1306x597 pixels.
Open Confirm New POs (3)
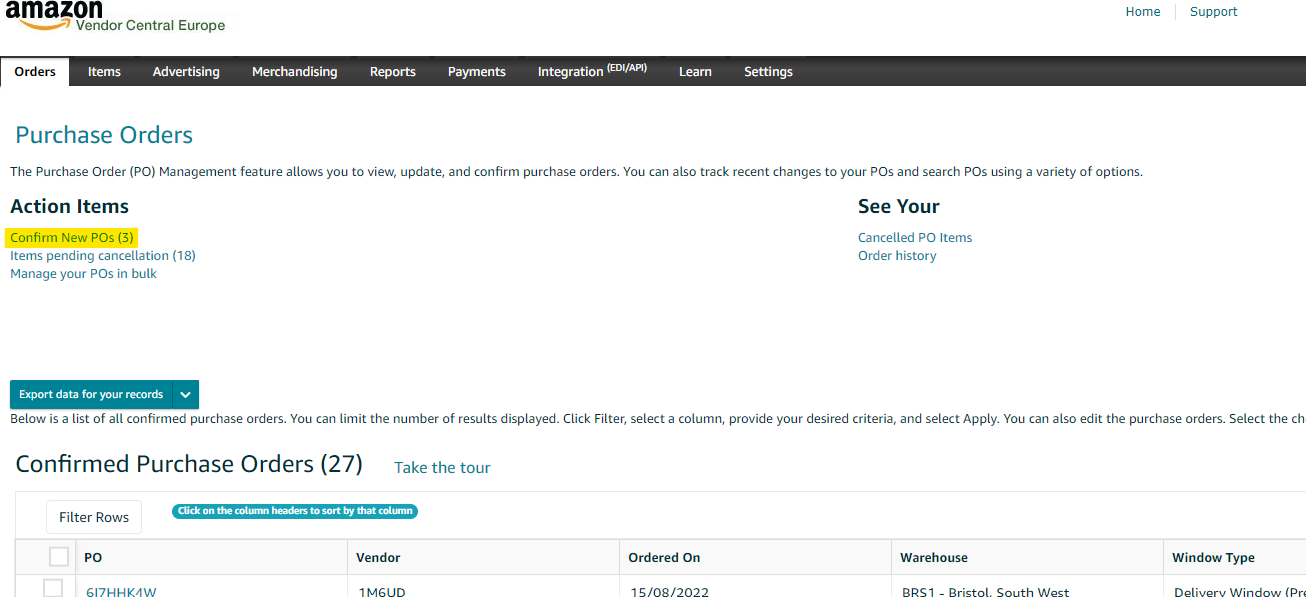coord(72,238)
